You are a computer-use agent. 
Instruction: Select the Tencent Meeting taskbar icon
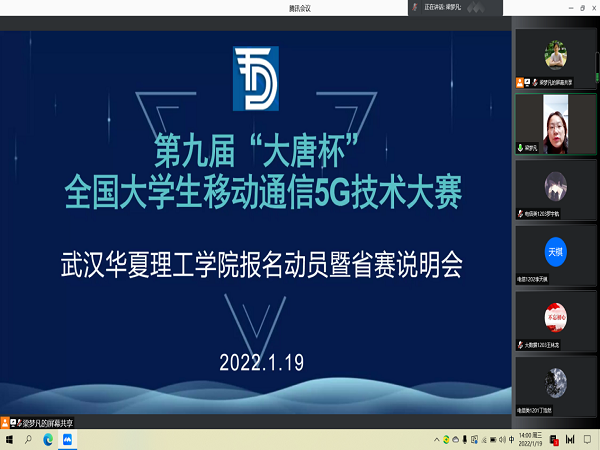[68, 440]
